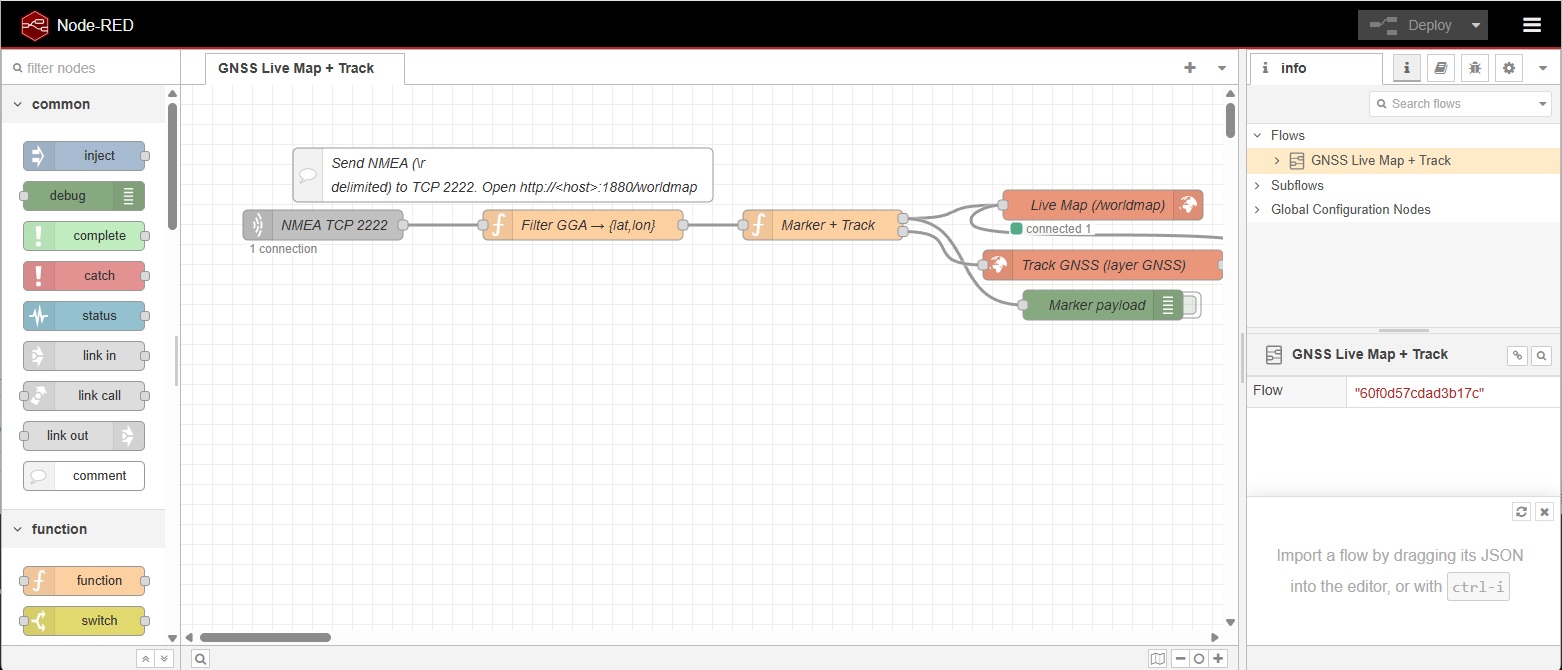
Task: Open the Deploy dropdown arrow
Action: (x=1476, y=25)
